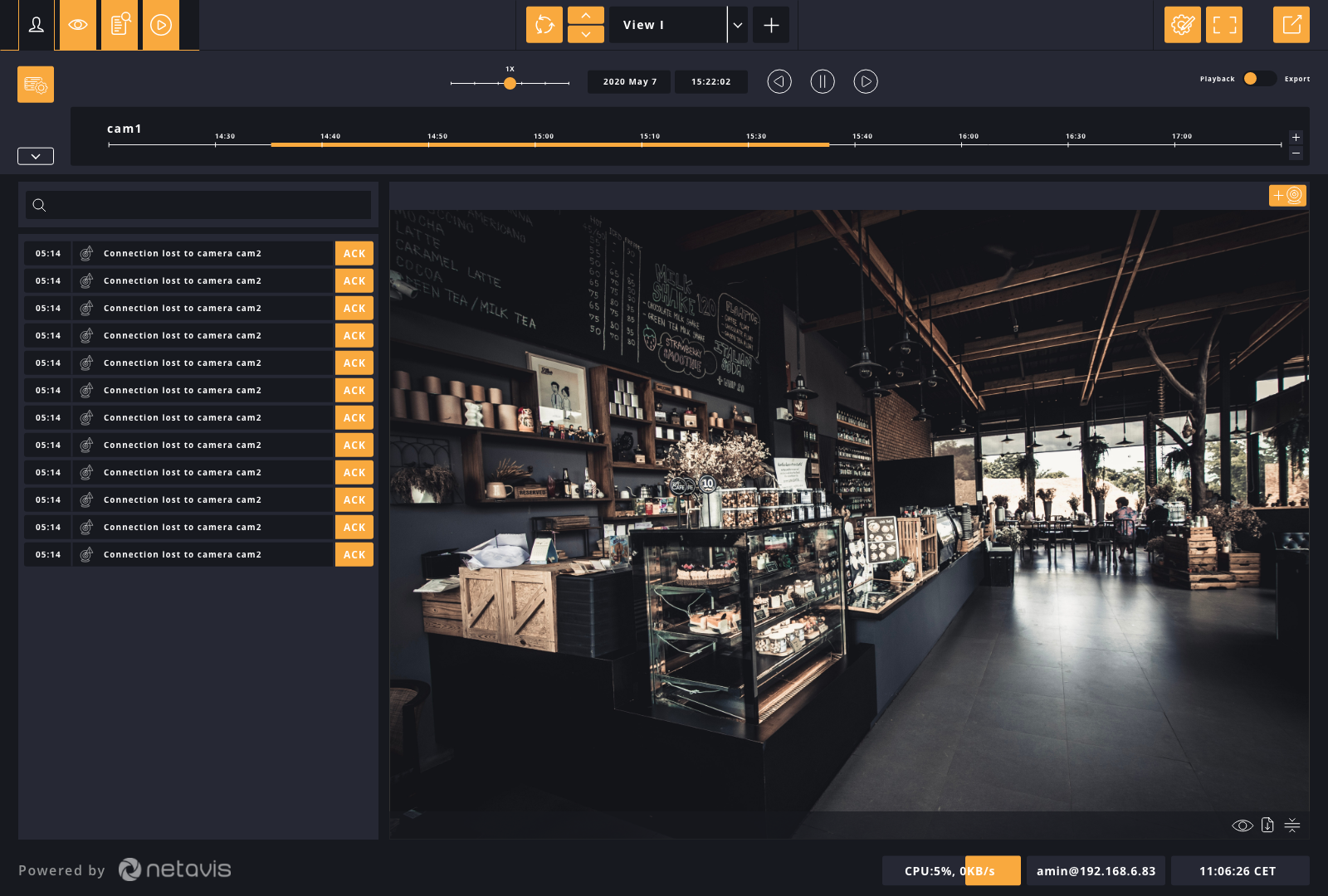Zoom out the timeline with minus
Screen dimensions: 1328x896
[x=1296, y=153]
